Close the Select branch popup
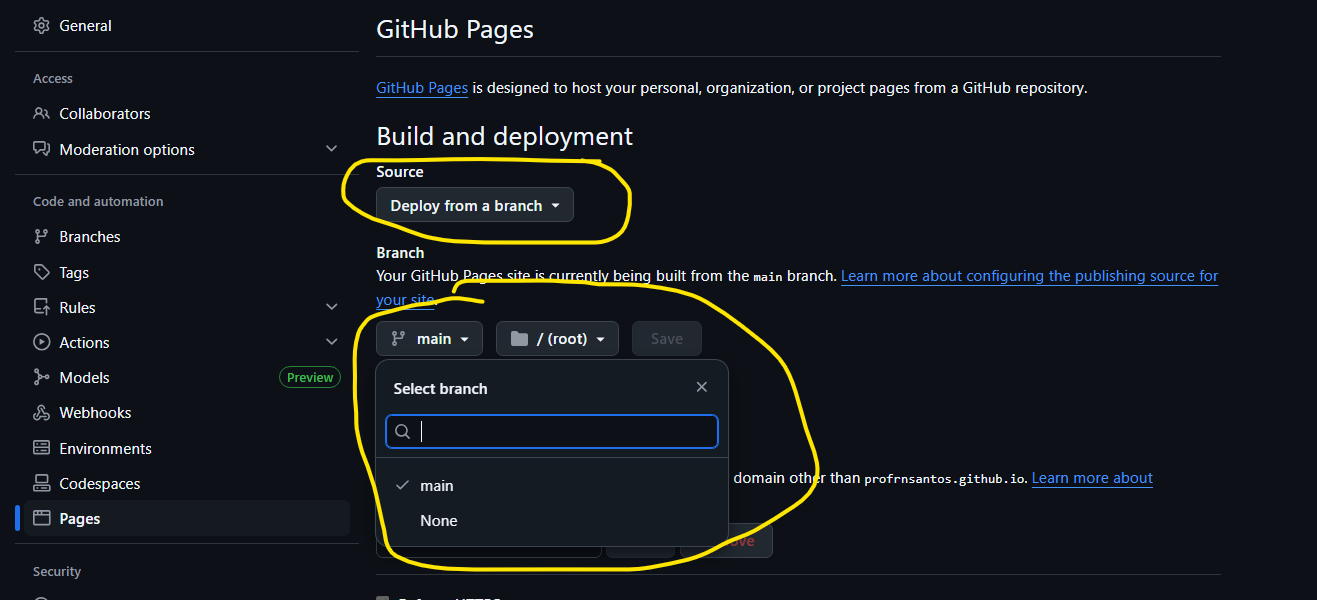 (x=702, y=387)
